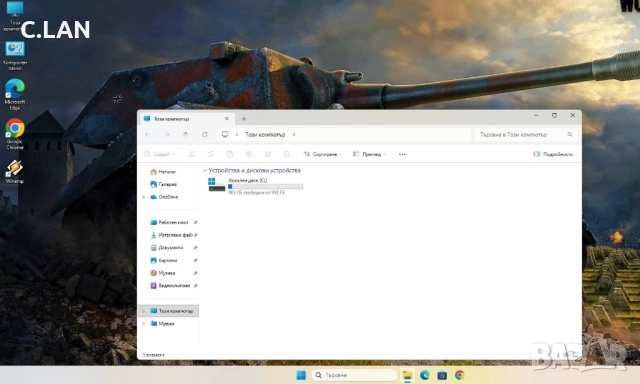This screenshot has width=640, height=384.
Task: Refresh the Този компютър view
Action: [204, 135]
